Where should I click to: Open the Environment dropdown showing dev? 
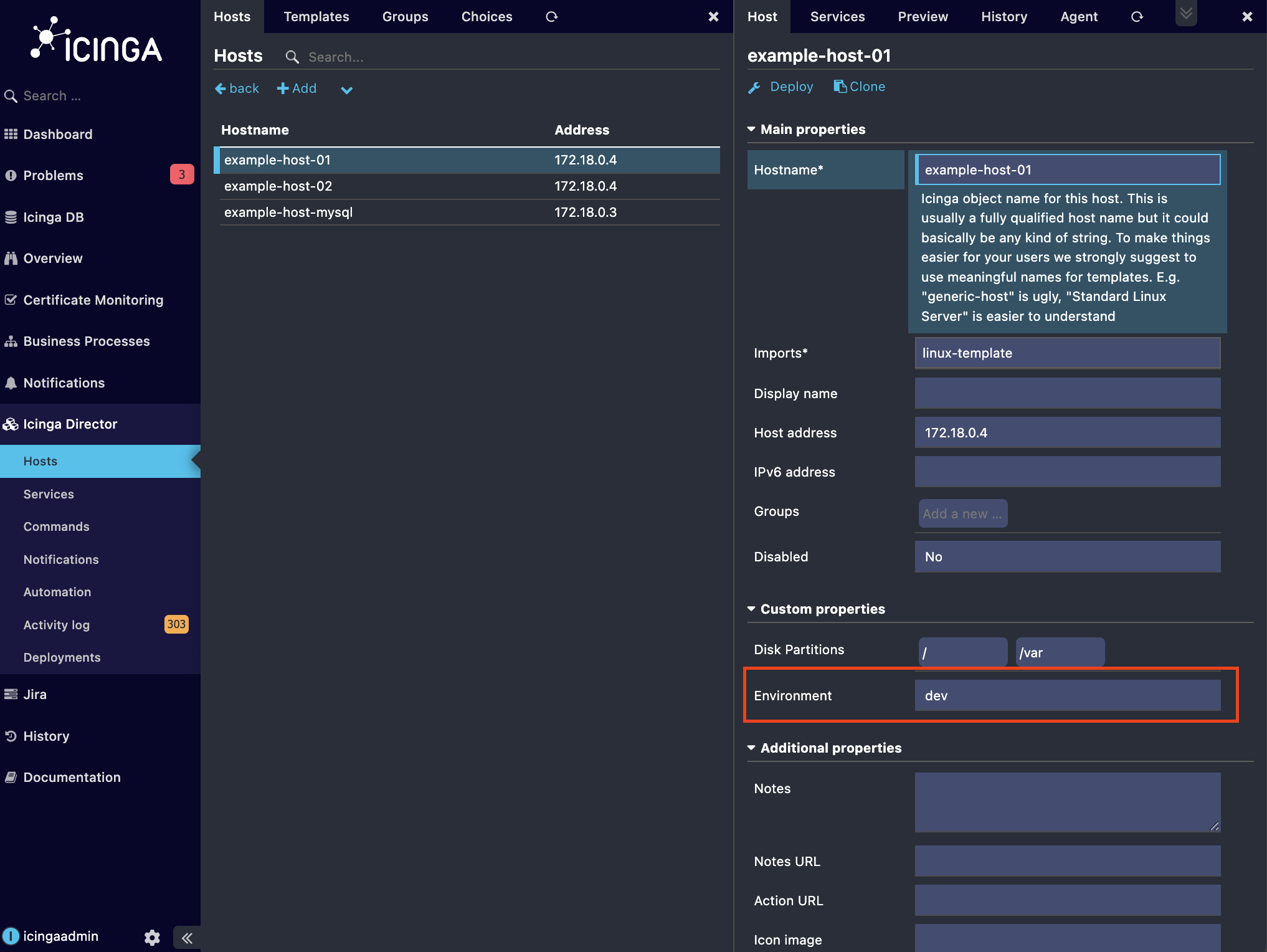(1067, 696)
